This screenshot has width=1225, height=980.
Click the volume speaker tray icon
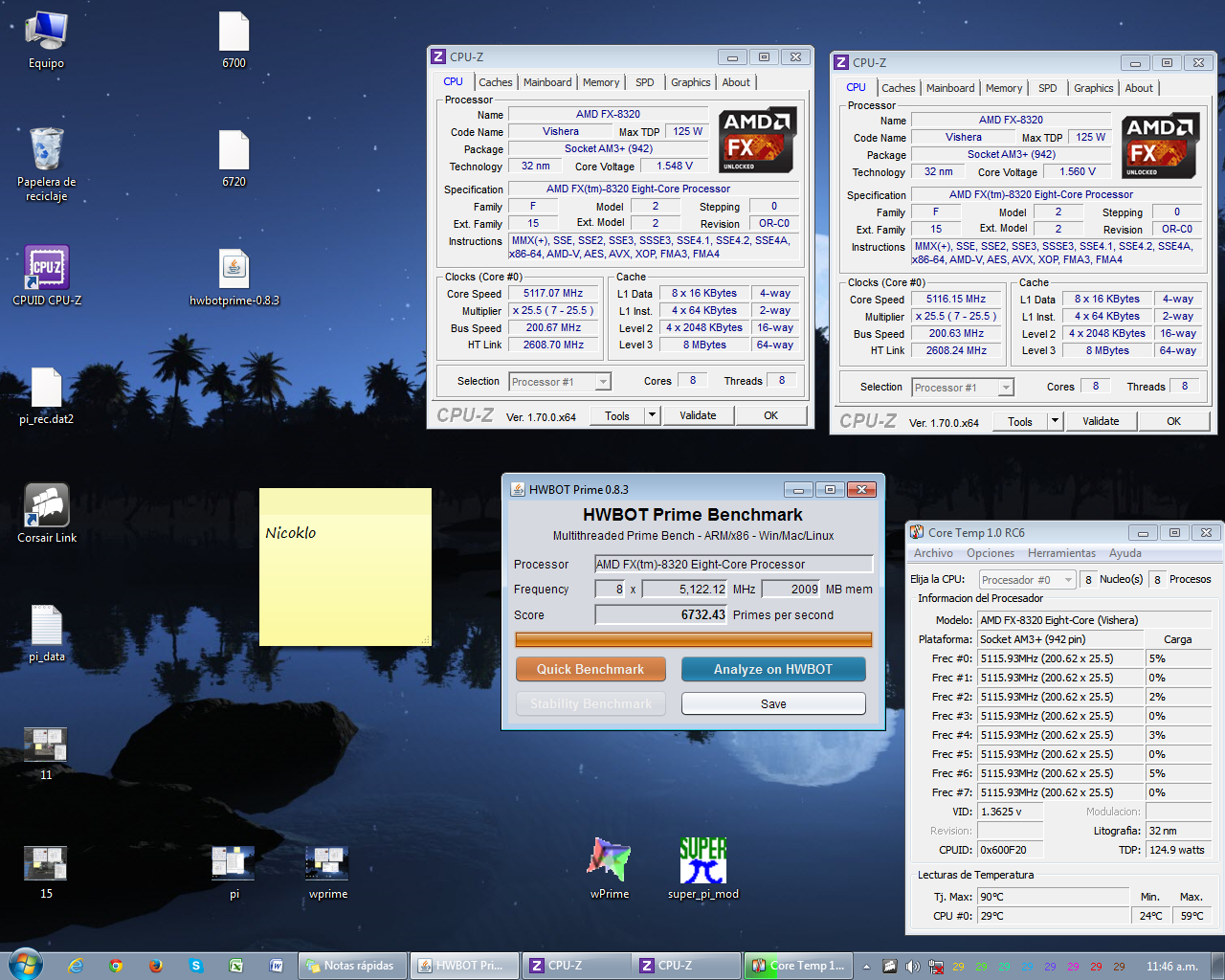(x=913, y=967)
